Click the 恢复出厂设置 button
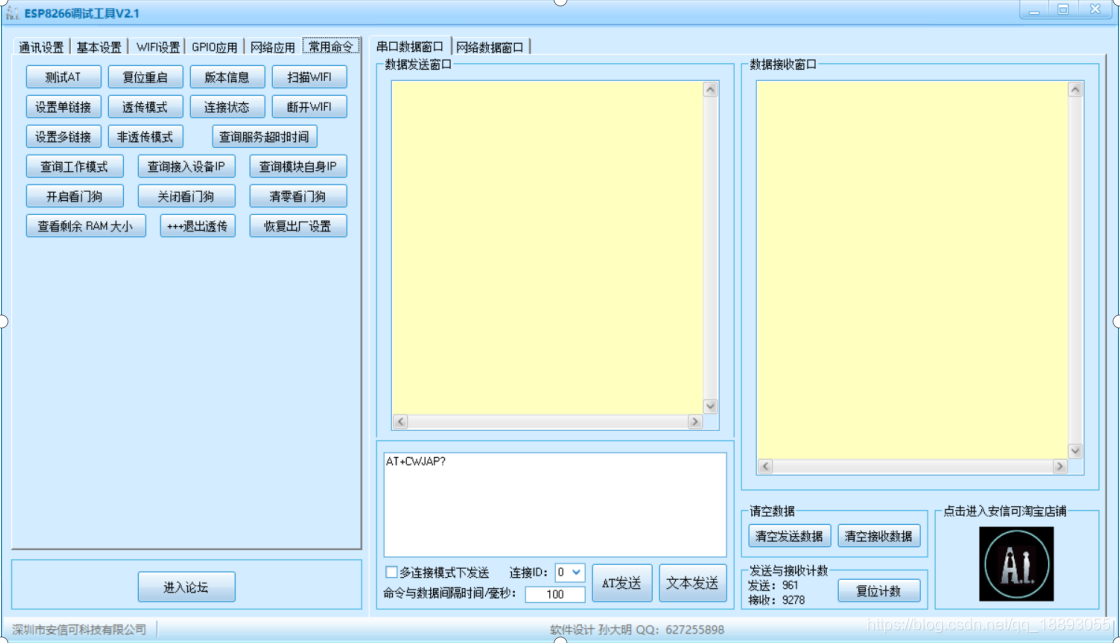This screenshot has width=1120, height=643. pos(298,226)
